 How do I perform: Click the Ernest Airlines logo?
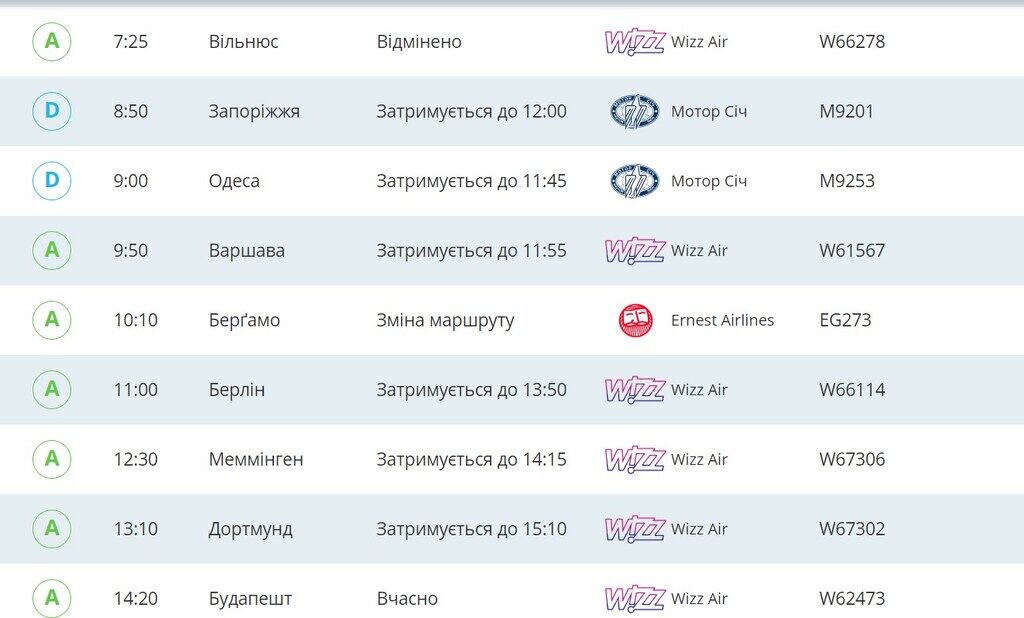tap(635, 320)
